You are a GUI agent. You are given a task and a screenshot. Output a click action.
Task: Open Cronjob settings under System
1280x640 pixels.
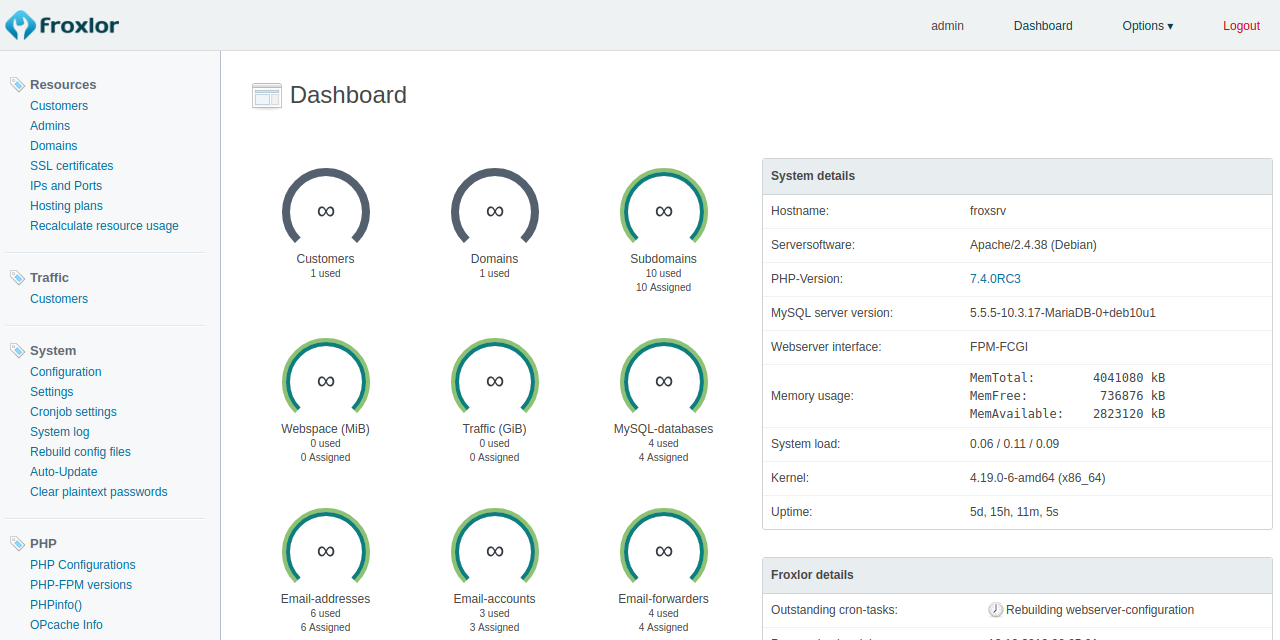coord(73,412)
